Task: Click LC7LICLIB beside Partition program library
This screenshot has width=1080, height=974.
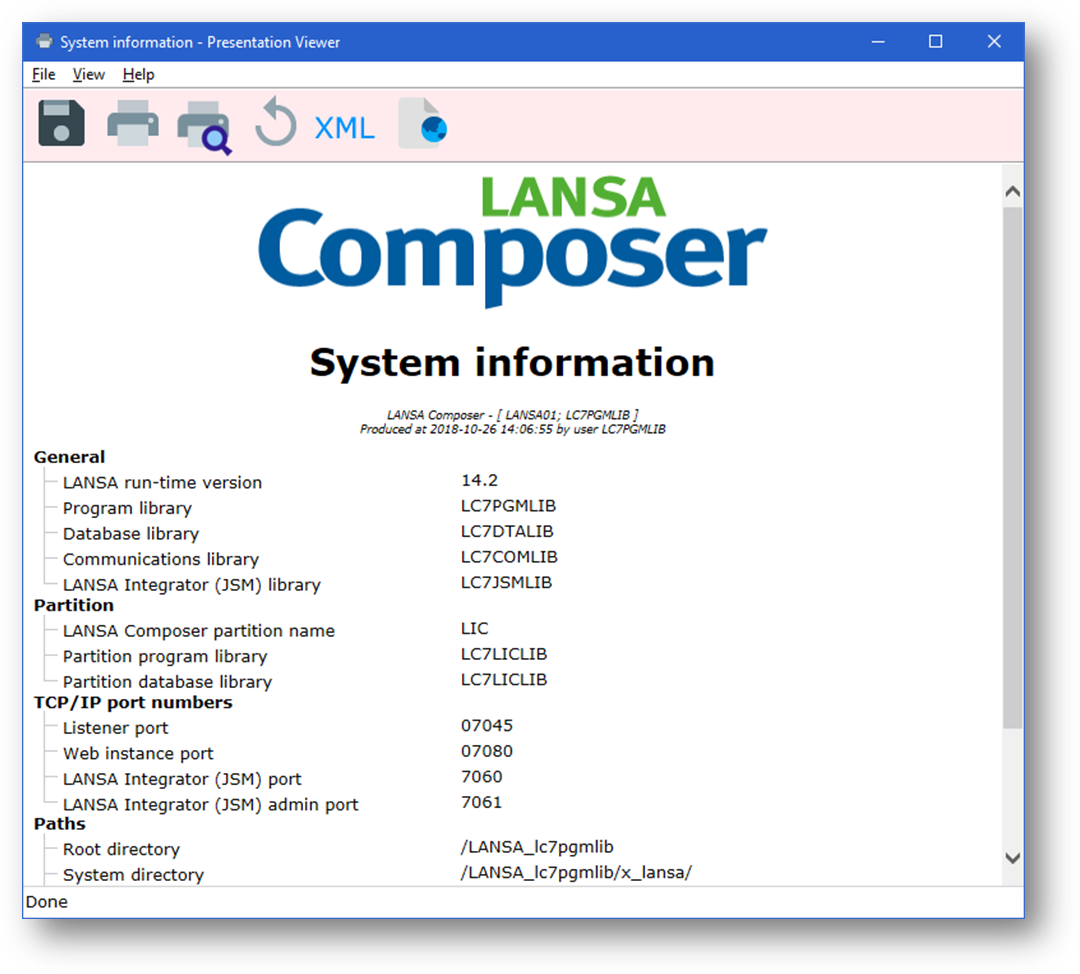Action: [504, 654]
